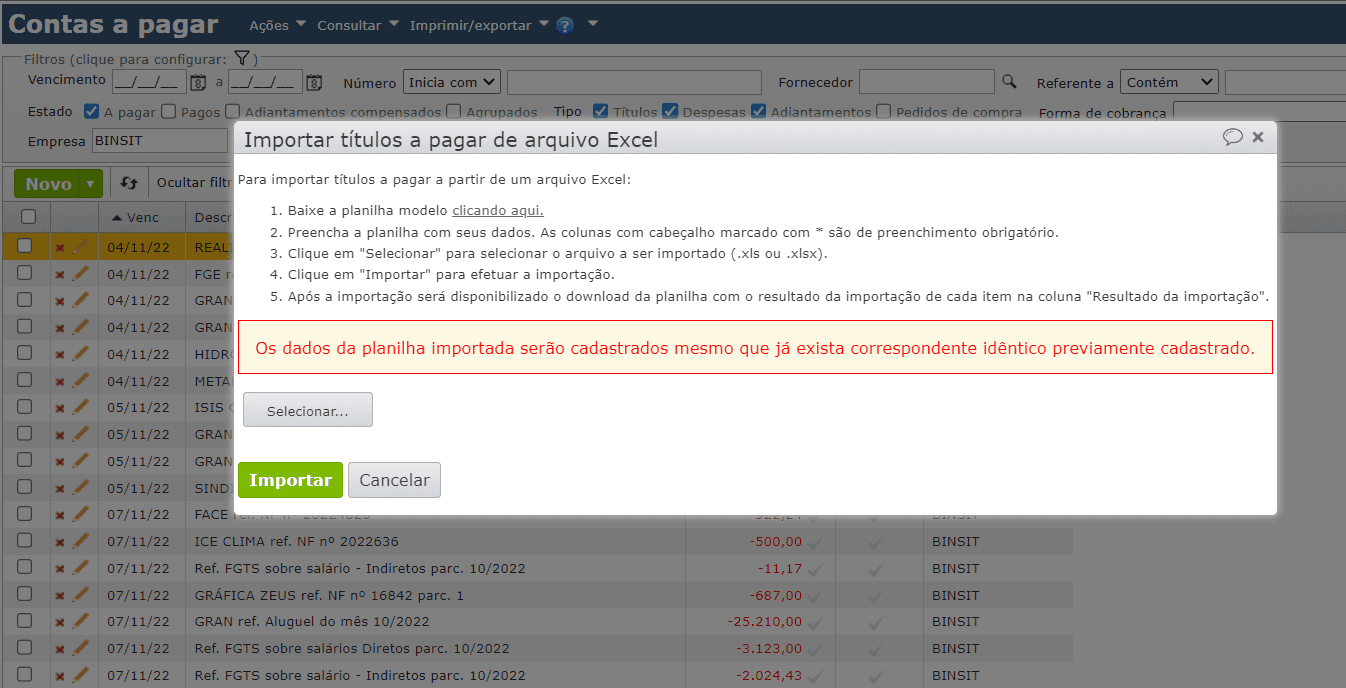Edit the GRAN ref. Aluguel row

(80, 622)
